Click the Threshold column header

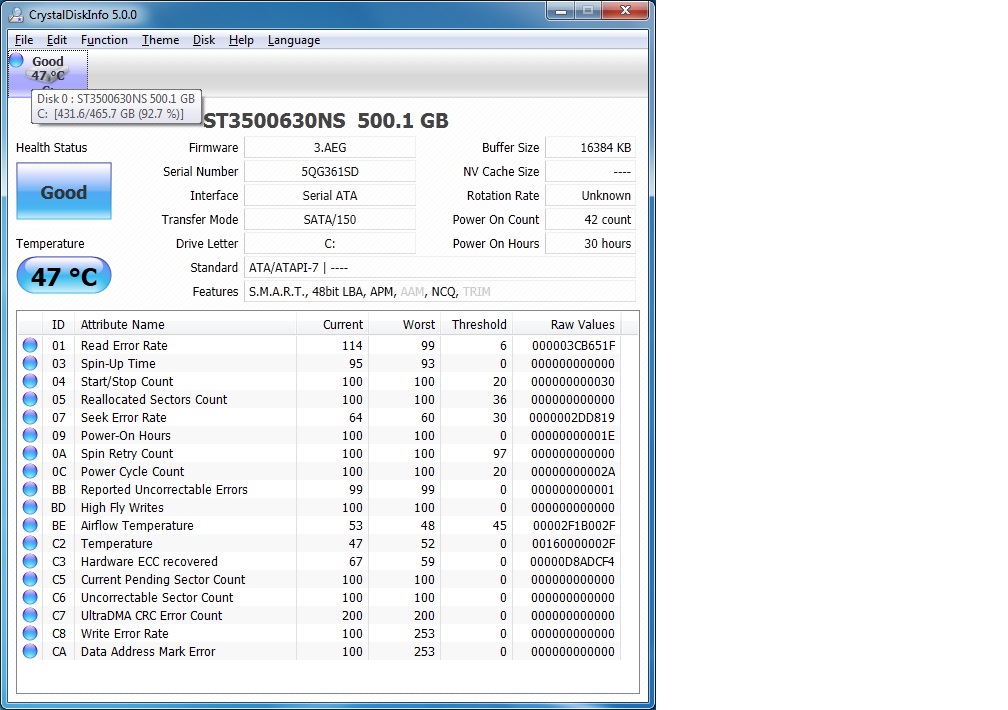[476, 324]
